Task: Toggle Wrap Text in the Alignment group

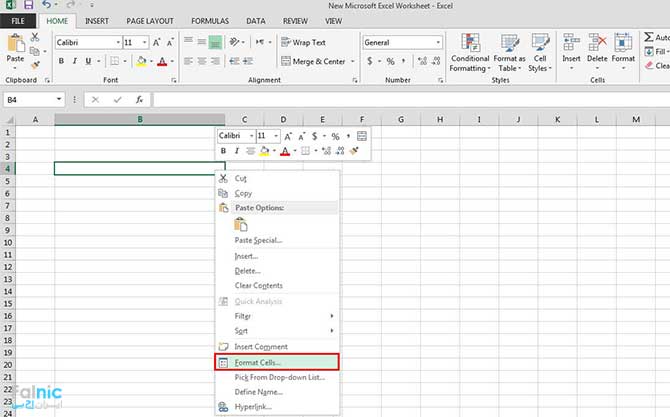Action: (303, 43)
